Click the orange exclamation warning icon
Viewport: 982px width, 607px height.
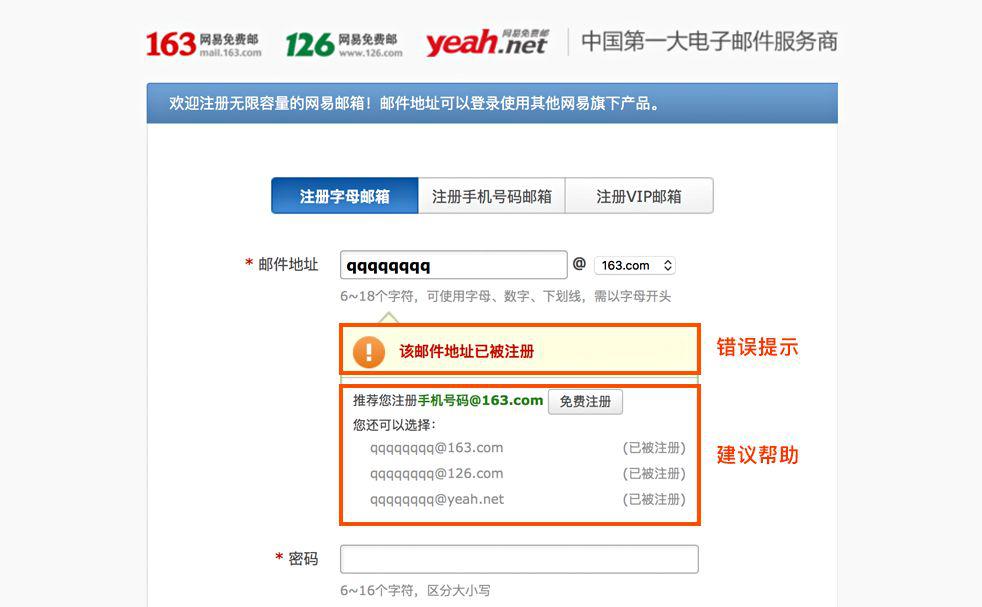(x=369, y=351)
